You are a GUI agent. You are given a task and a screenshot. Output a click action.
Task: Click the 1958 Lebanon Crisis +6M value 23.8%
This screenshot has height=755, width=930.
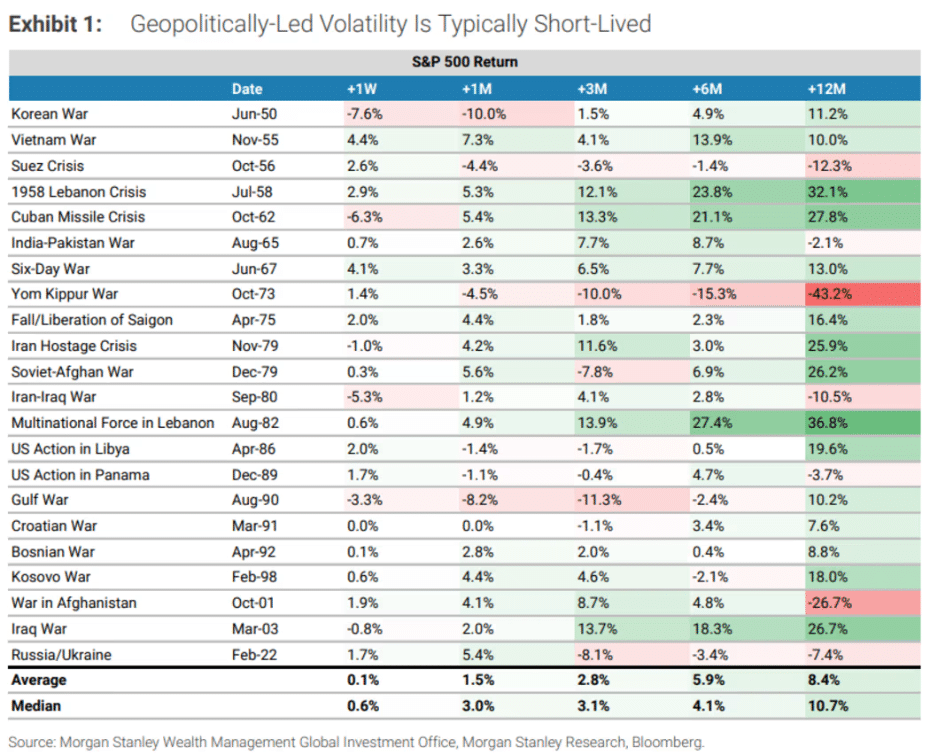click(x=712, y=191)
